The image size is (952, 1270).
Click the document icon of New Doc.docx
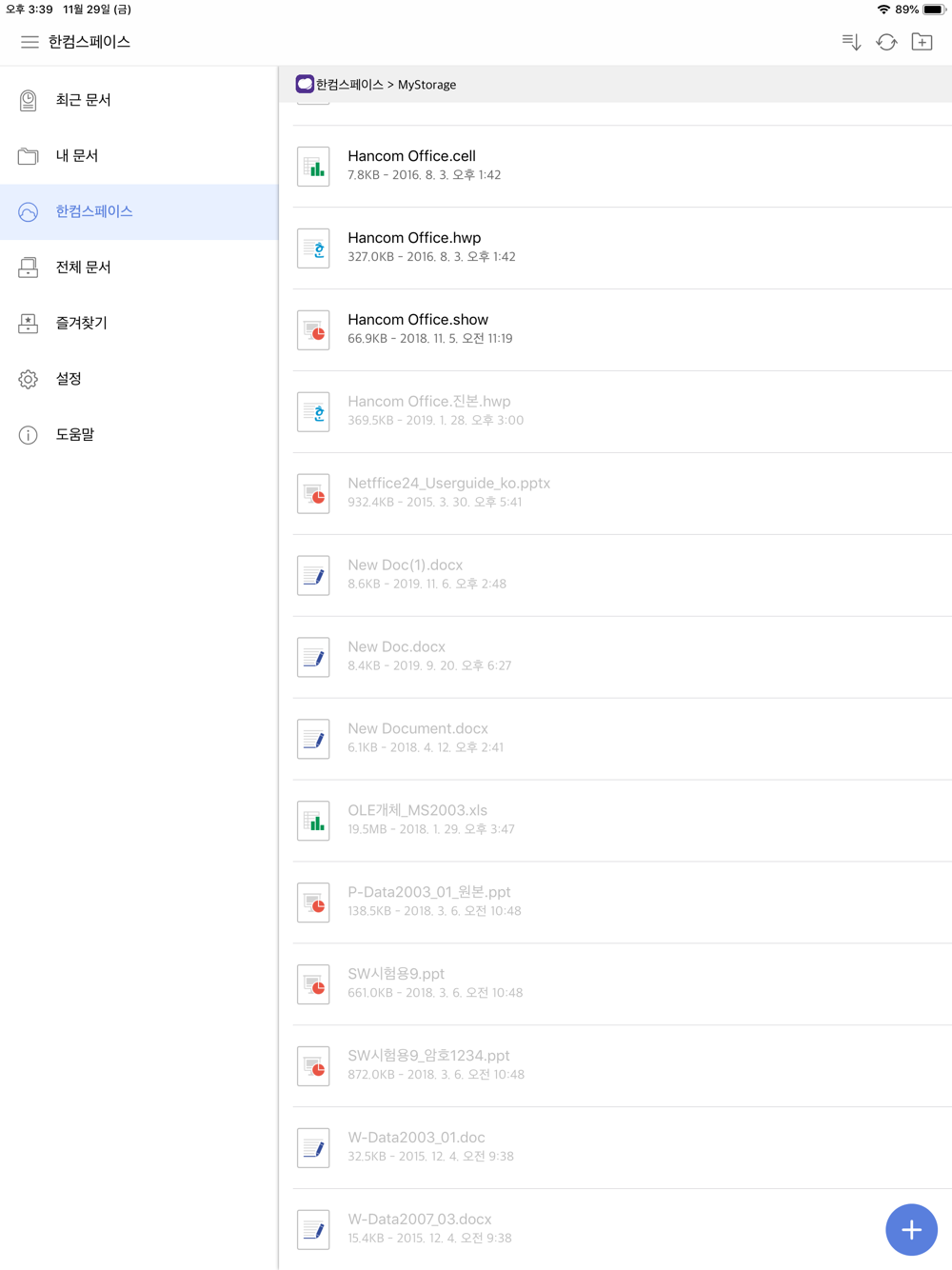(x=313, y=658)
